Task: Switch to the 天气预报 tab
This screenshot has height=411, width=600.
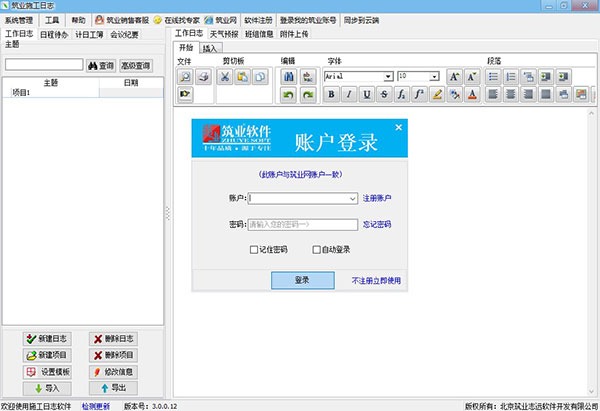Action: (224, 34)
